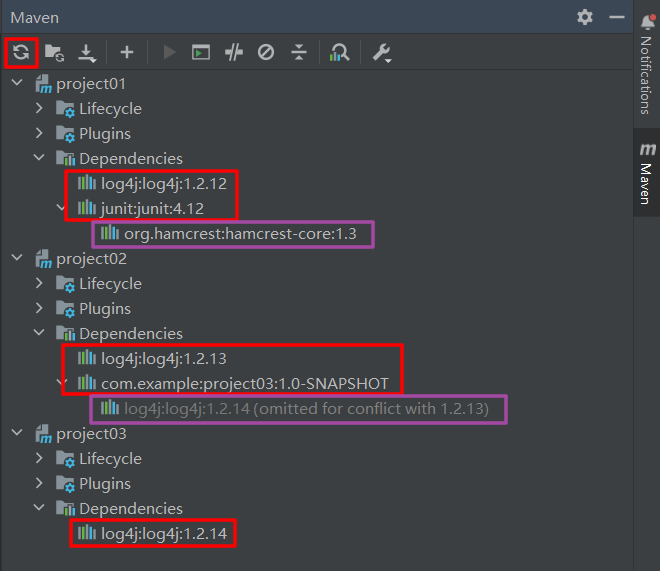Click Plugins folder icon in project02
Viewport: 660px width, 571px height.
(66, 309)
